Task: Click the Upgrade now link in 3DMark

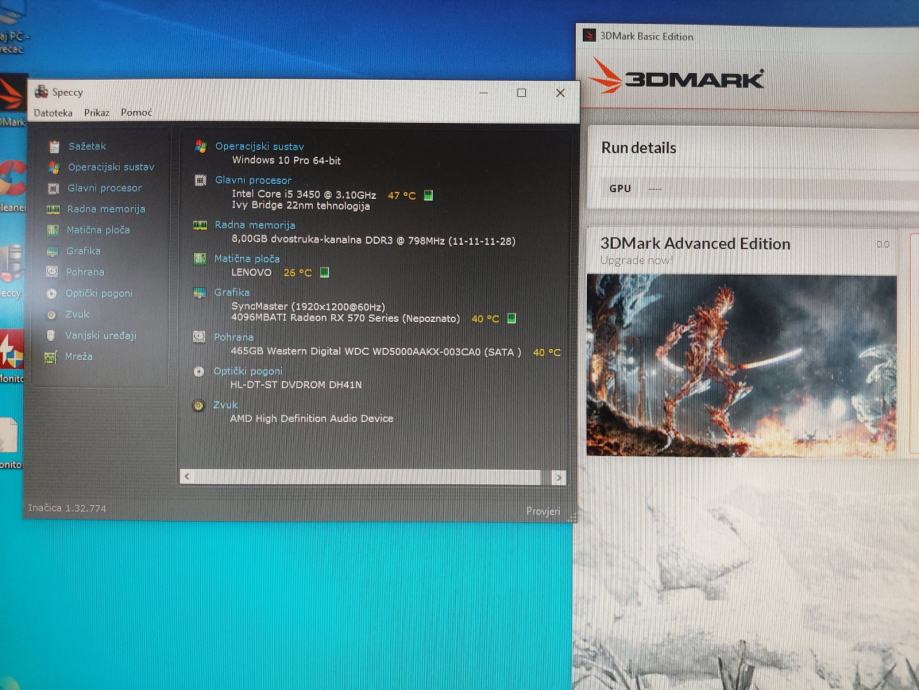Action: pos(637,261)
